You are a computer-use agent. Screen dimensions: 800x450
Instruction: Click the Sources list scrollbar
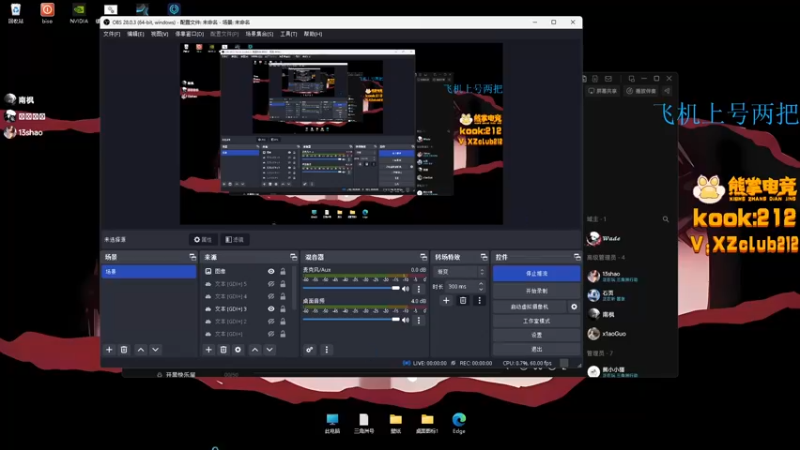(x=295, y=288)
